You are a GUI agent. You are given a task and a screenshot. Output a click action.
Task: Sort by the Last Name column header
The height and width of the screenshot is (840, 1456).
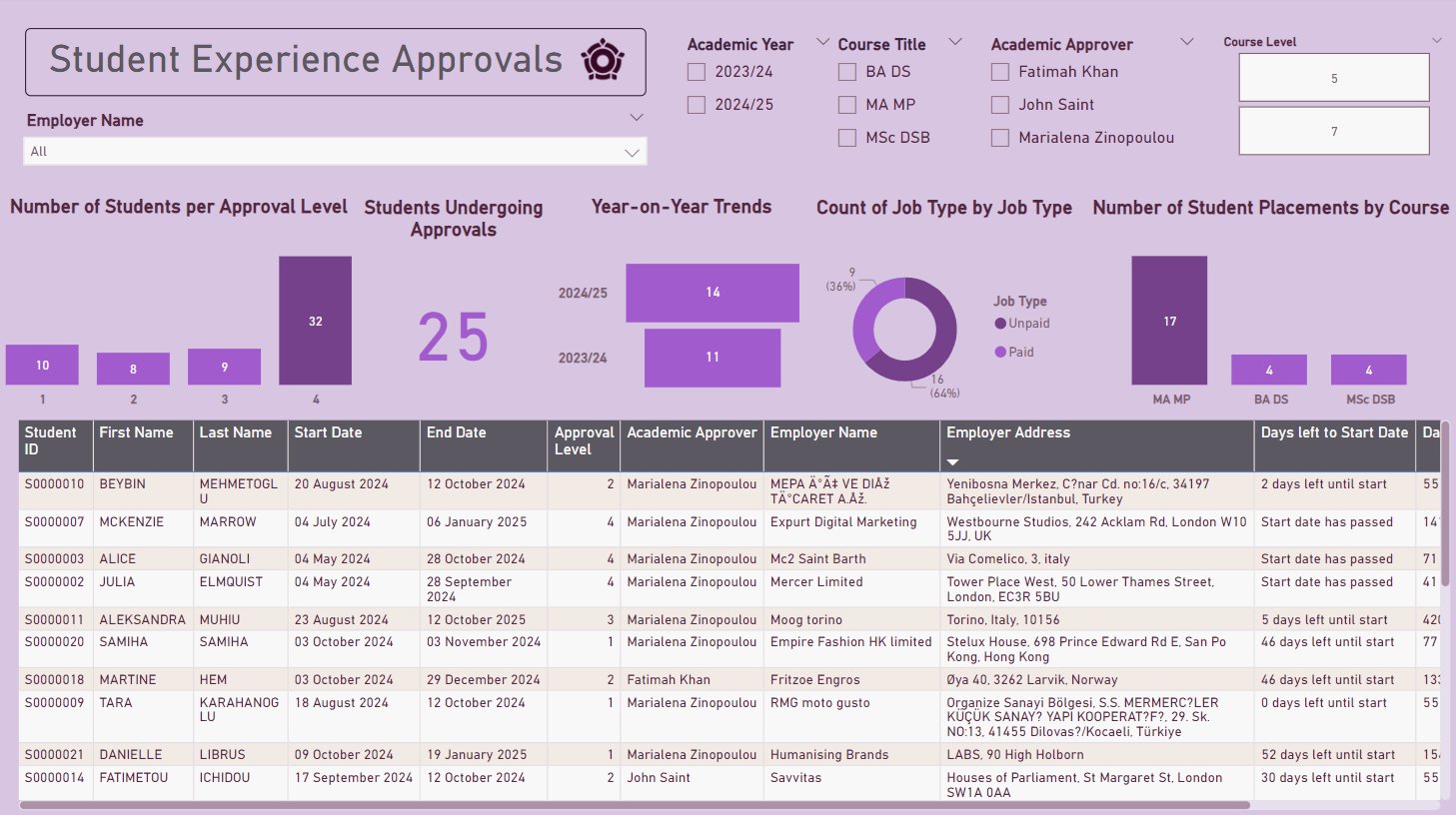tap(240, 446)
